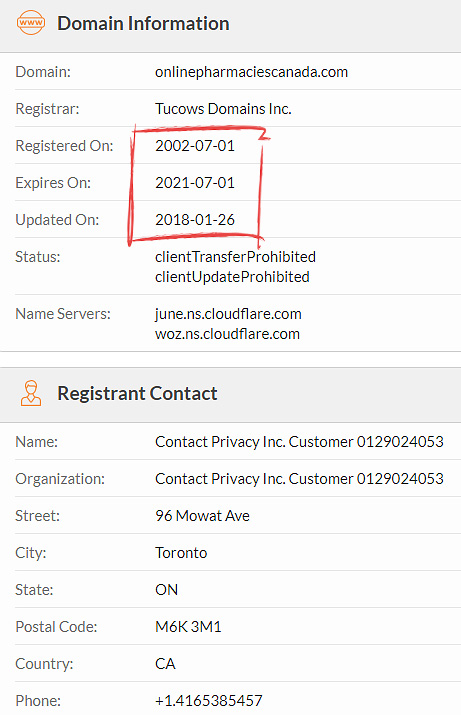Click the Toronto city value
The width and height of the screenshot is (461, 715).
click(x=181, y=553)
